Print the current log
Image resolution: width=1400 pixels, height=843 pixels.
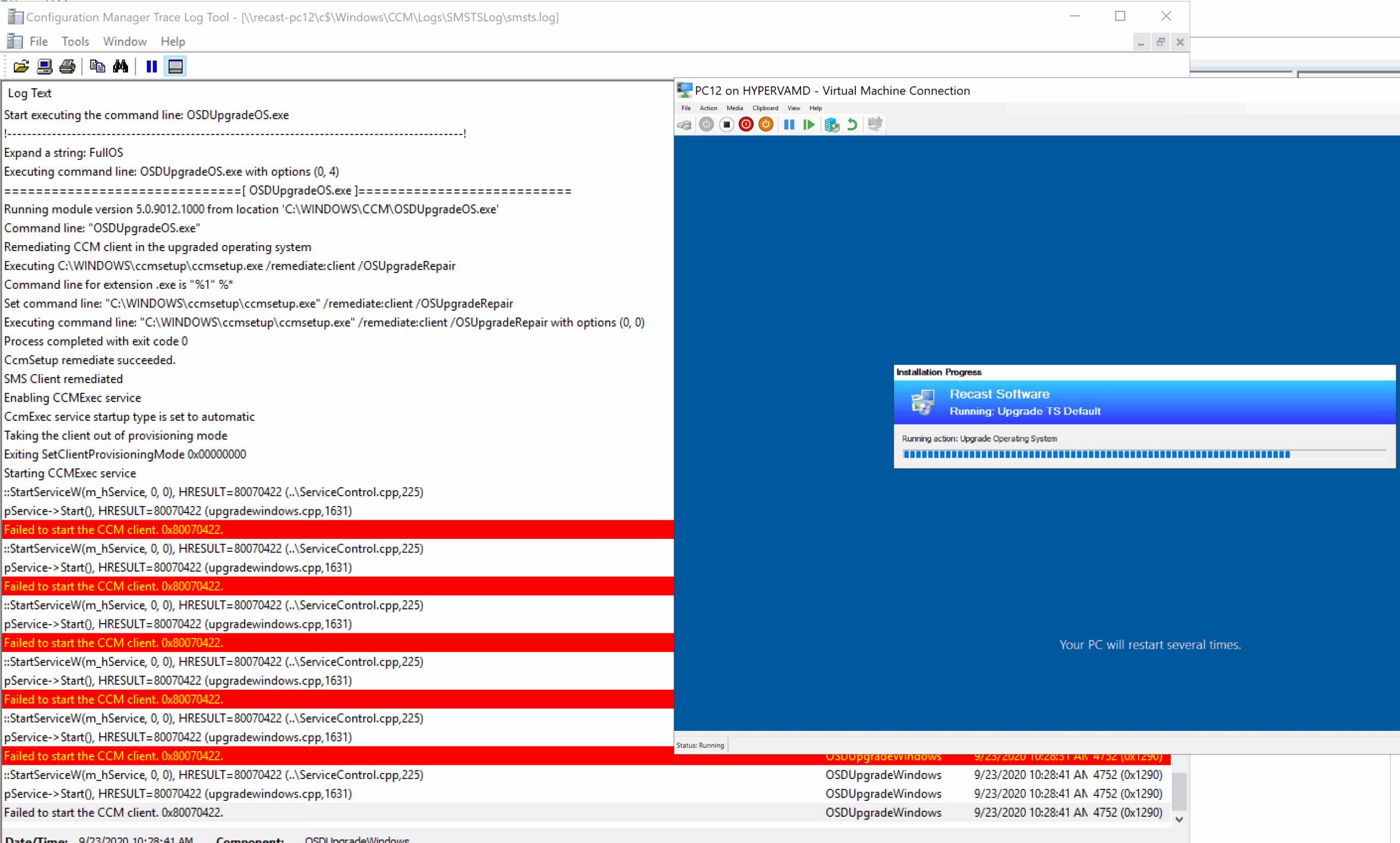(66, 66)
